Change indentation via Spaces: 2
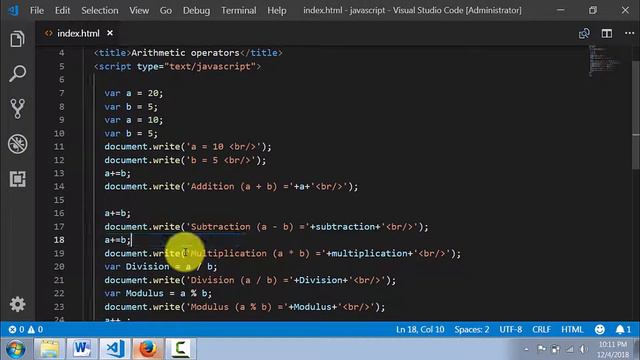The height and width of the screenshot is (360, 640). (x=472, y=329)
